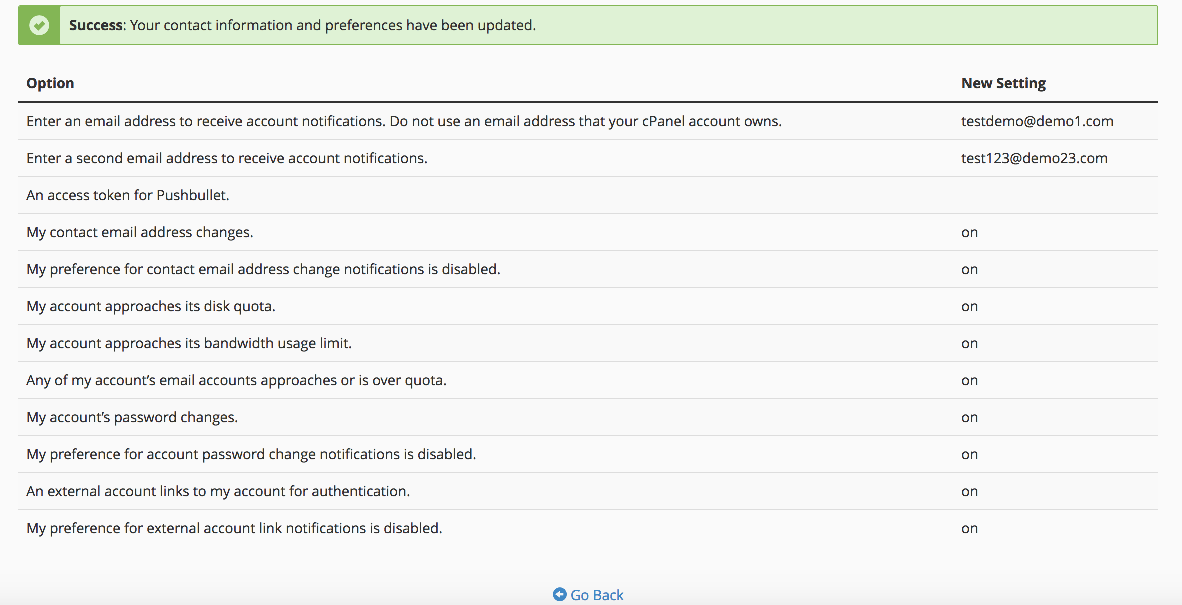Viewport: 1182px width, 605px height.
Task: Click 'My account's password changes' option
Action: point(132,417)
